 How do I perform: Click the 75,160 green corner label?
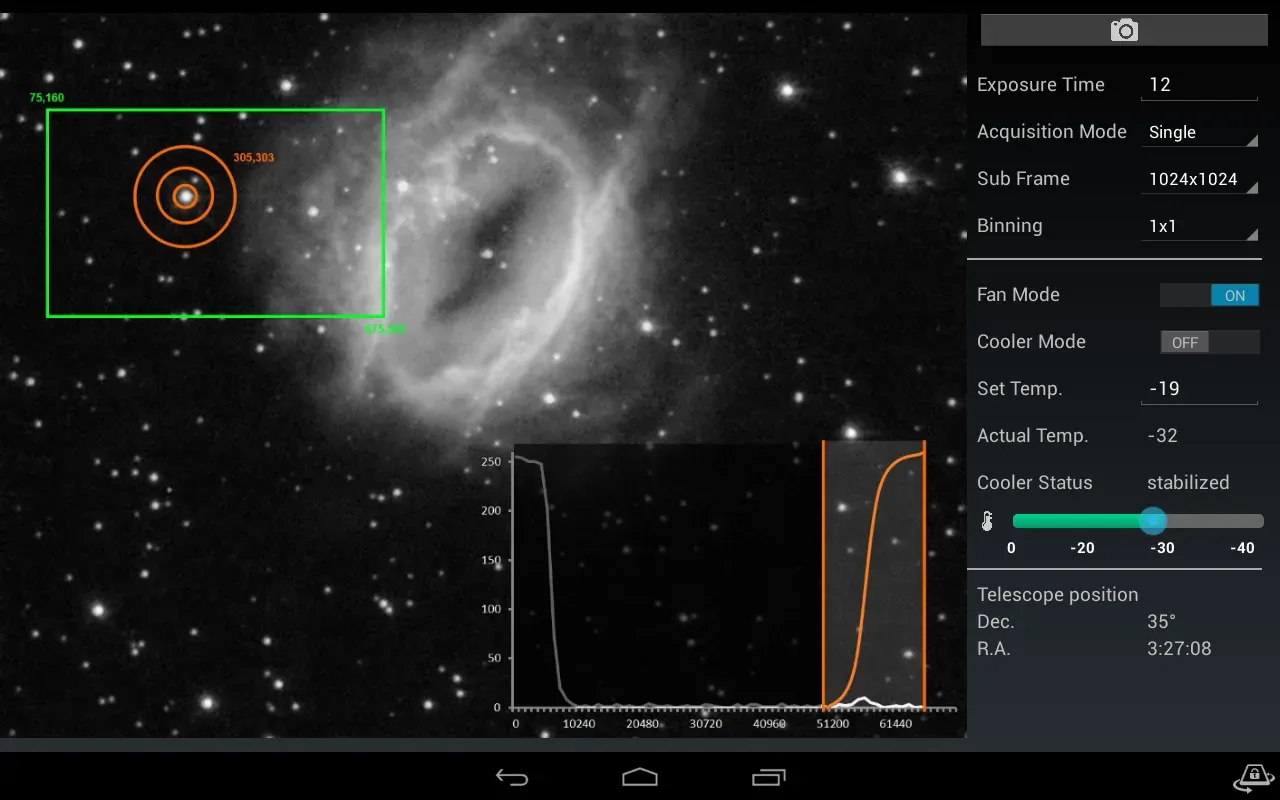pos(47,98)
